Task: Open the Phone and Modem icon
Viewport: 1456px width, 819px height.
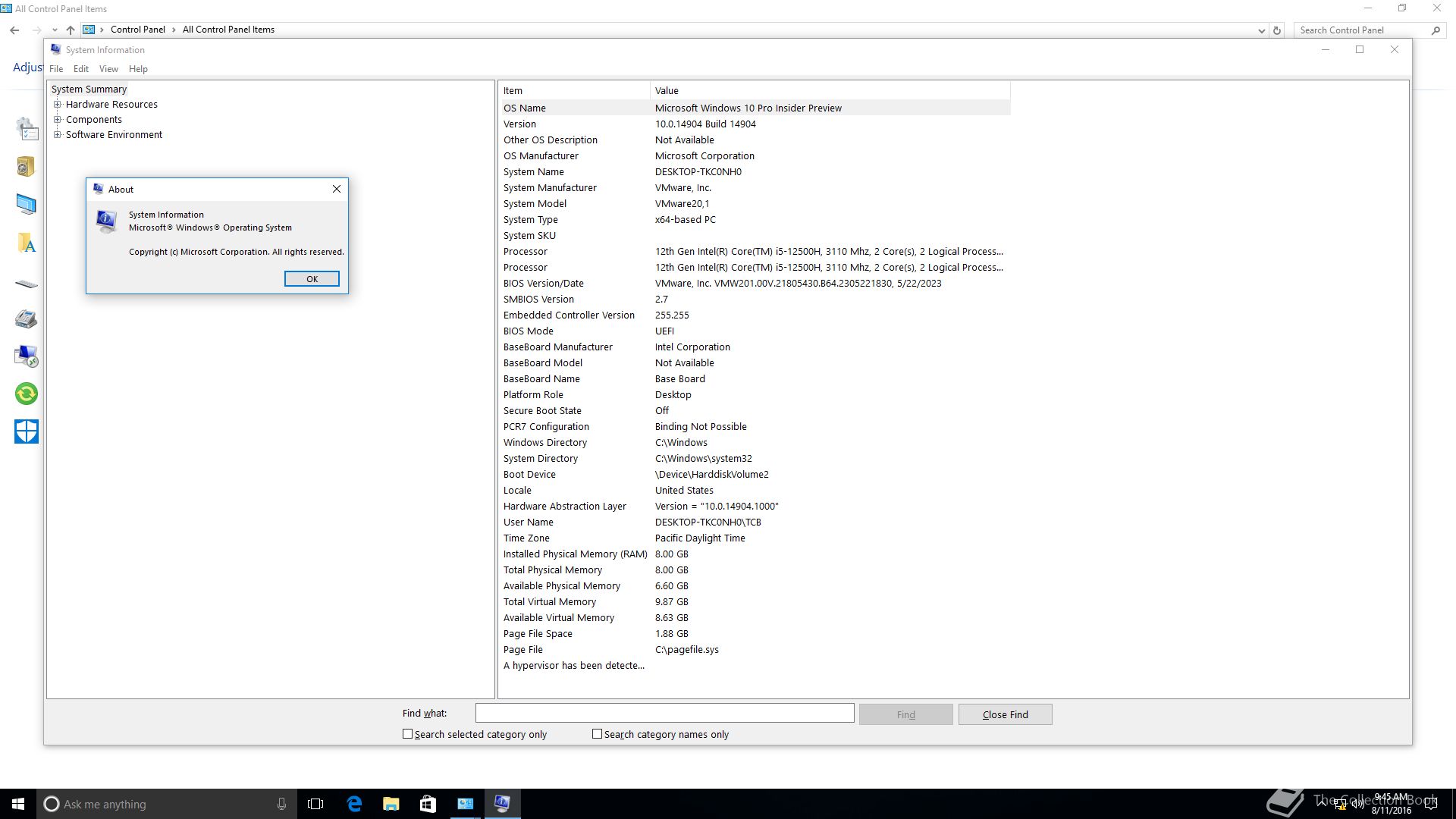Action: pyautogui.click(x=26, y=318)
